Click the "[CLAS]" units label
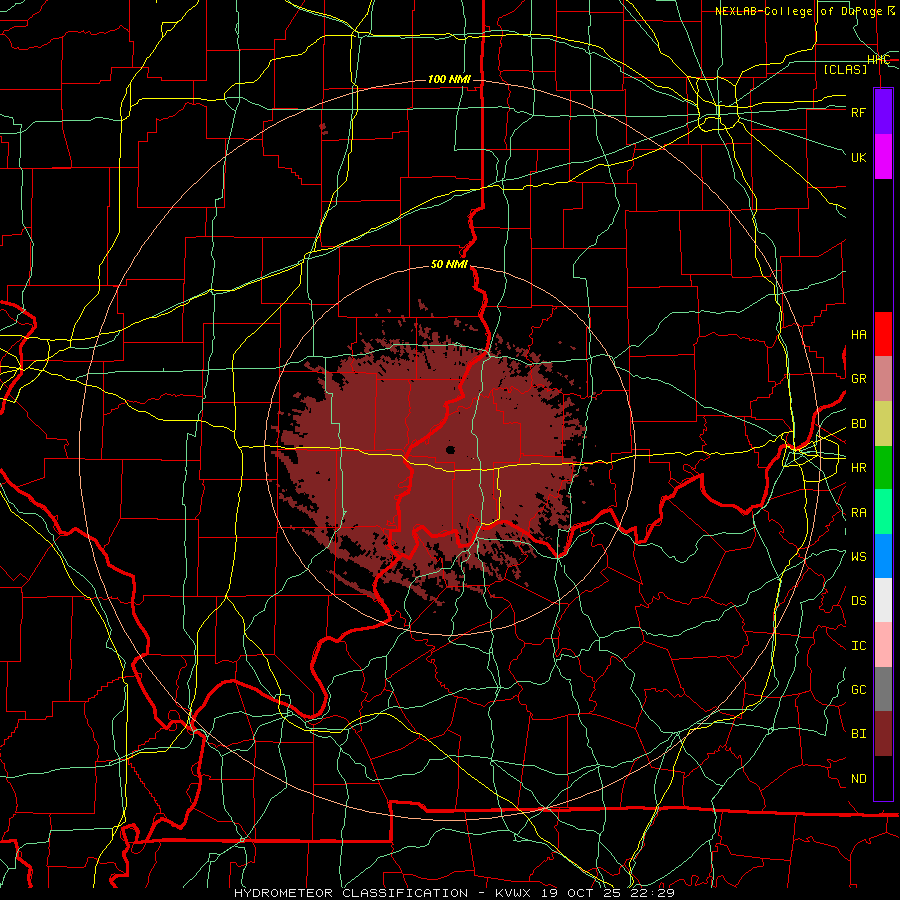The width and height of the screenshot is (900, 900). (845, 69)
